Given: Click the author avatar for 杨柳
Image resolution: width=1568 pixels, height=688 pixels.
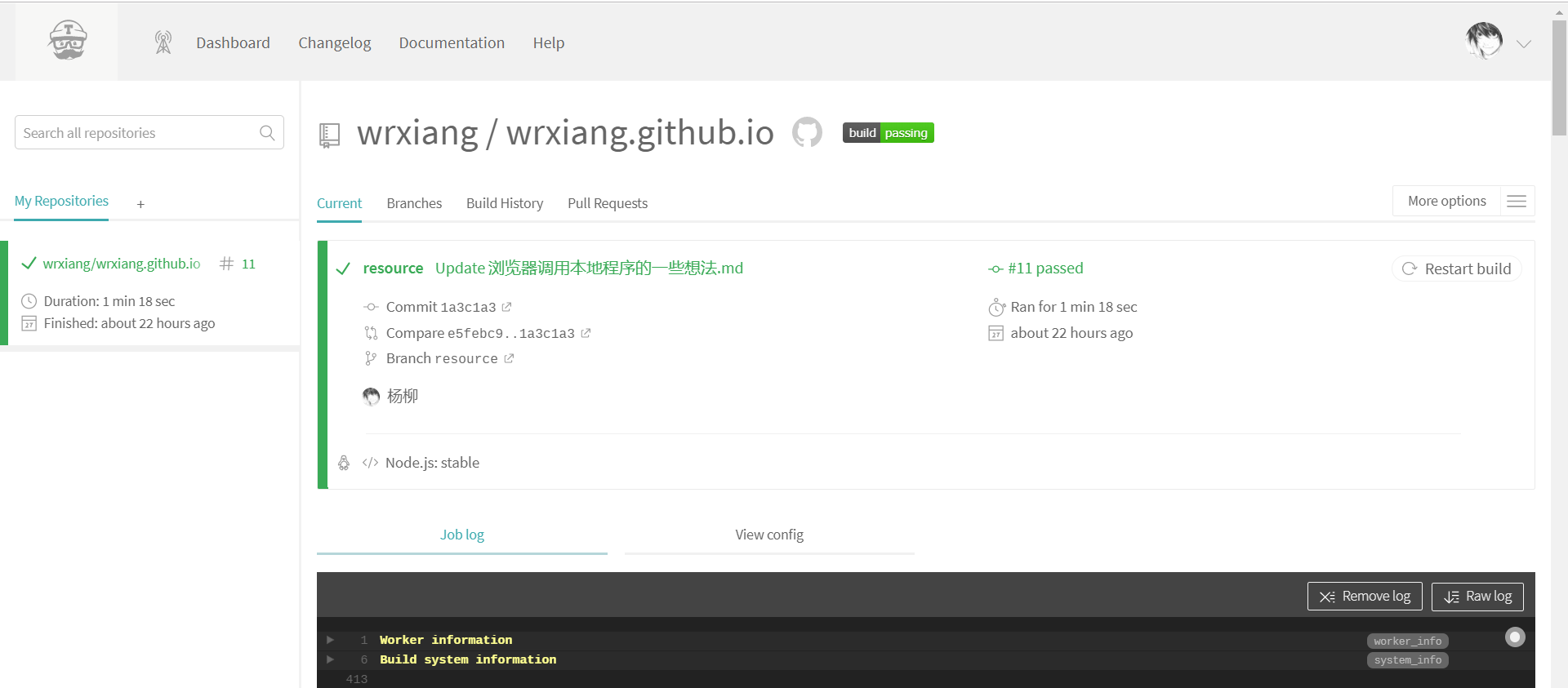Looking at the screenshot, I should coord(372,397).
